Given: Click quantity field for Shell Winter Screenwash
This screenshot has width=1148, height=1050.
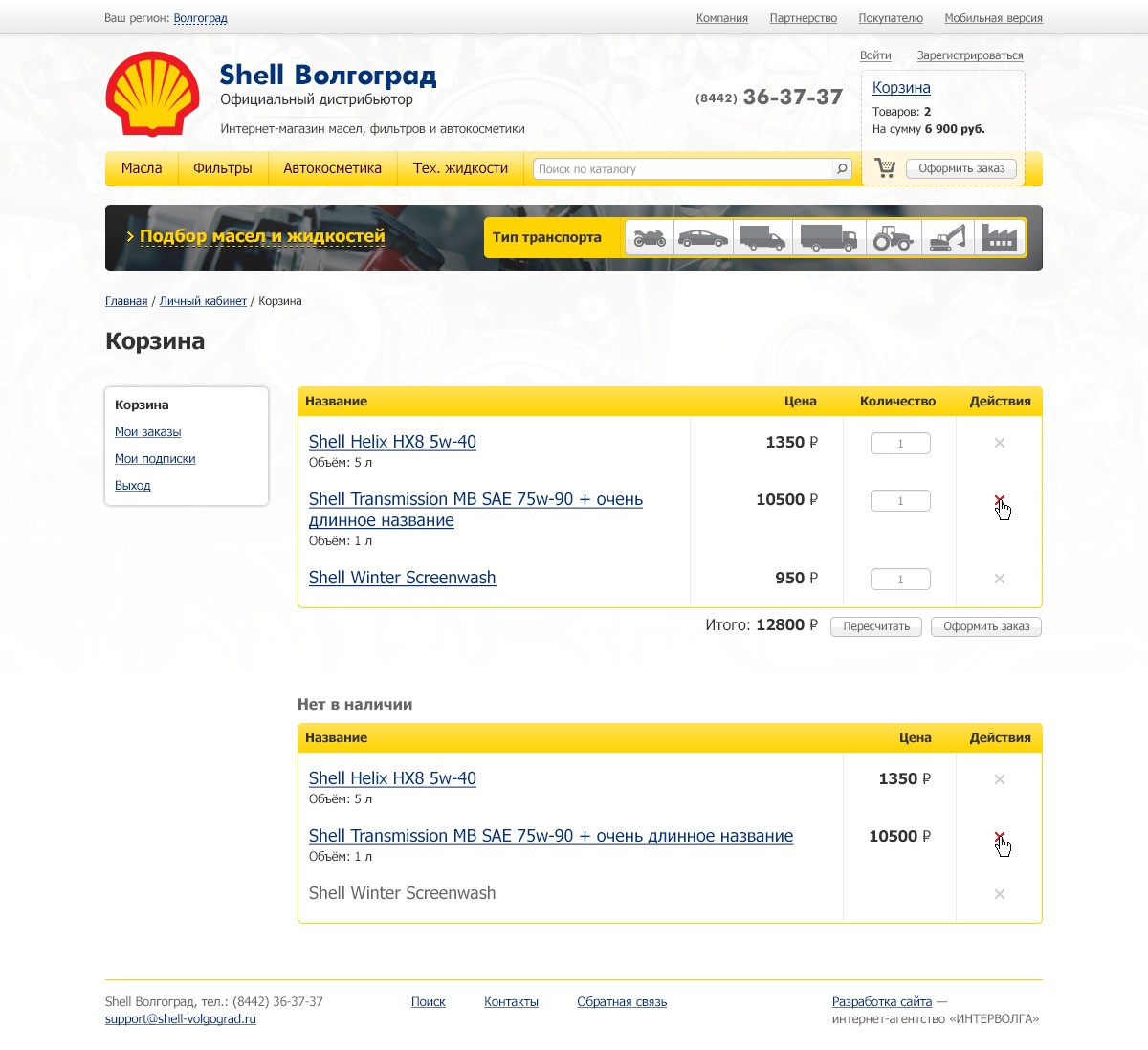Looking at the screenshot, I should tap(900, 580).
